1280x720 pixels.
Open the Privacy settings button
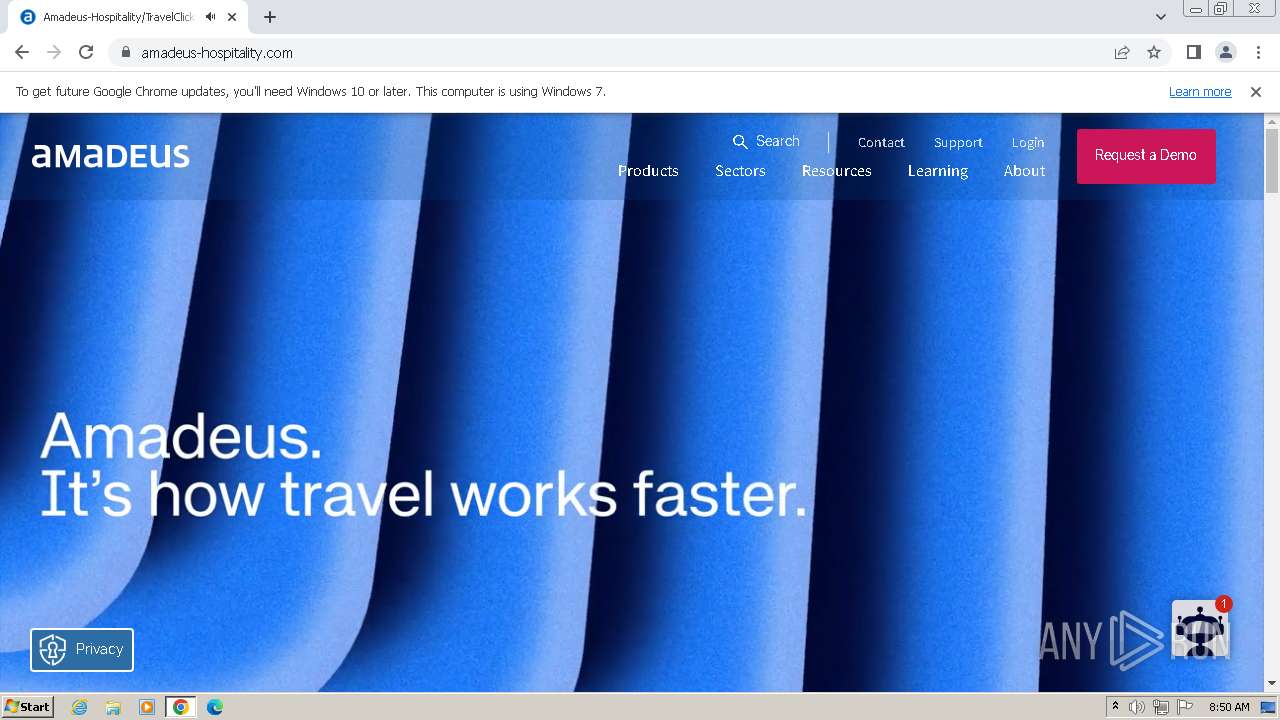[82, 650]
